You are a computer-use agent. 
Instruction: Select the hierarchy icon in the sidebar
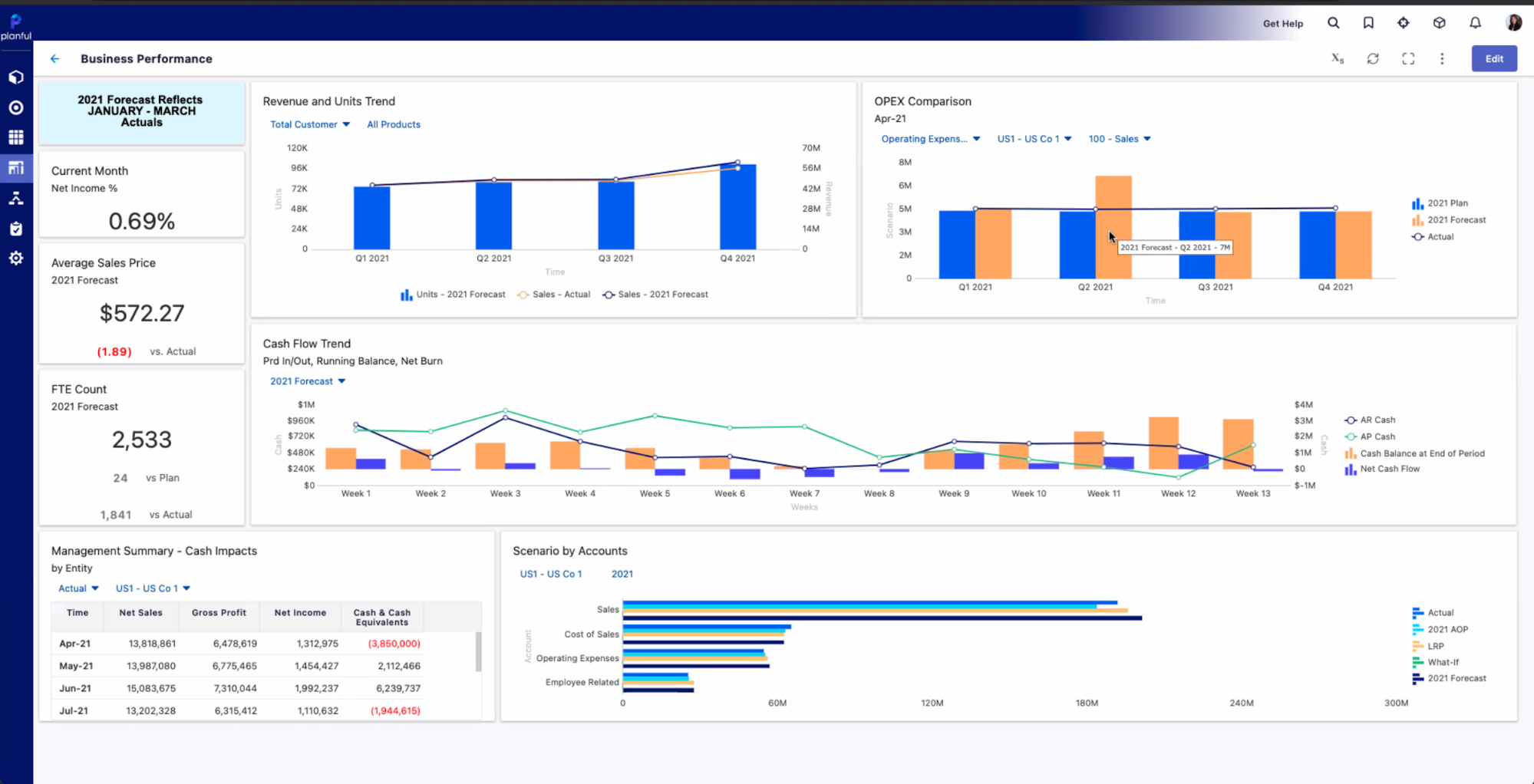click(x=15, y=198)
